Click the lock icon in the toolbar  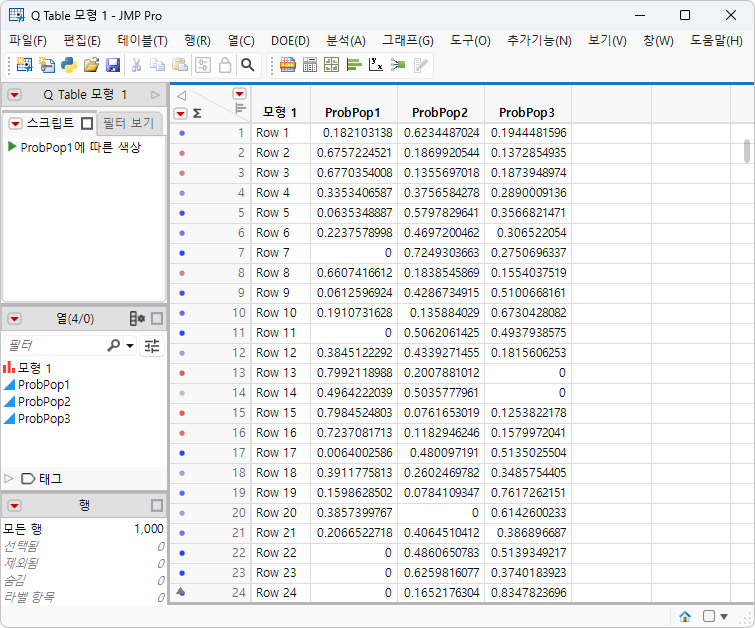[x=225, y=65]
